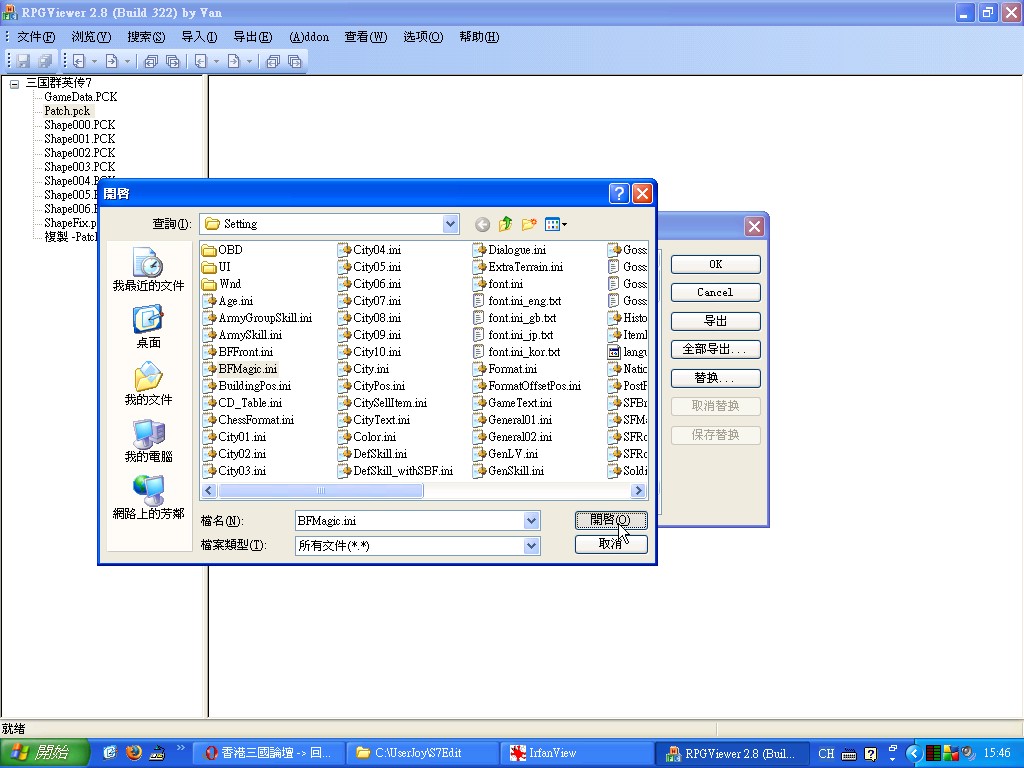Open the 导出(E) menu

(x=252, y=37)
